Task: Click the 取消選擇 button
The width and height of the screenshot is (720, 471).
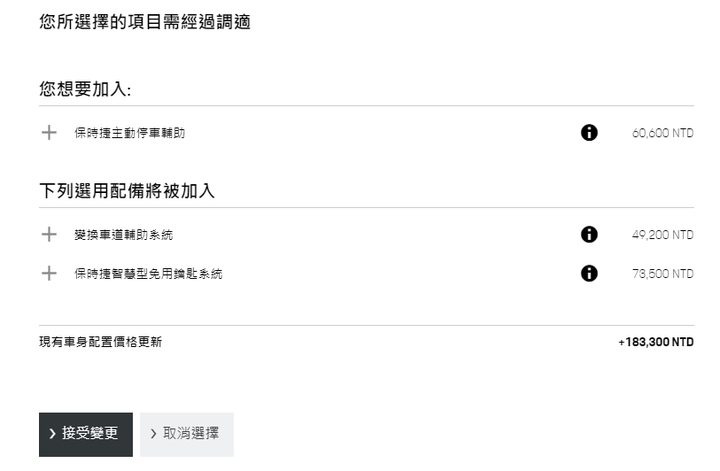Action: (187, 434)
